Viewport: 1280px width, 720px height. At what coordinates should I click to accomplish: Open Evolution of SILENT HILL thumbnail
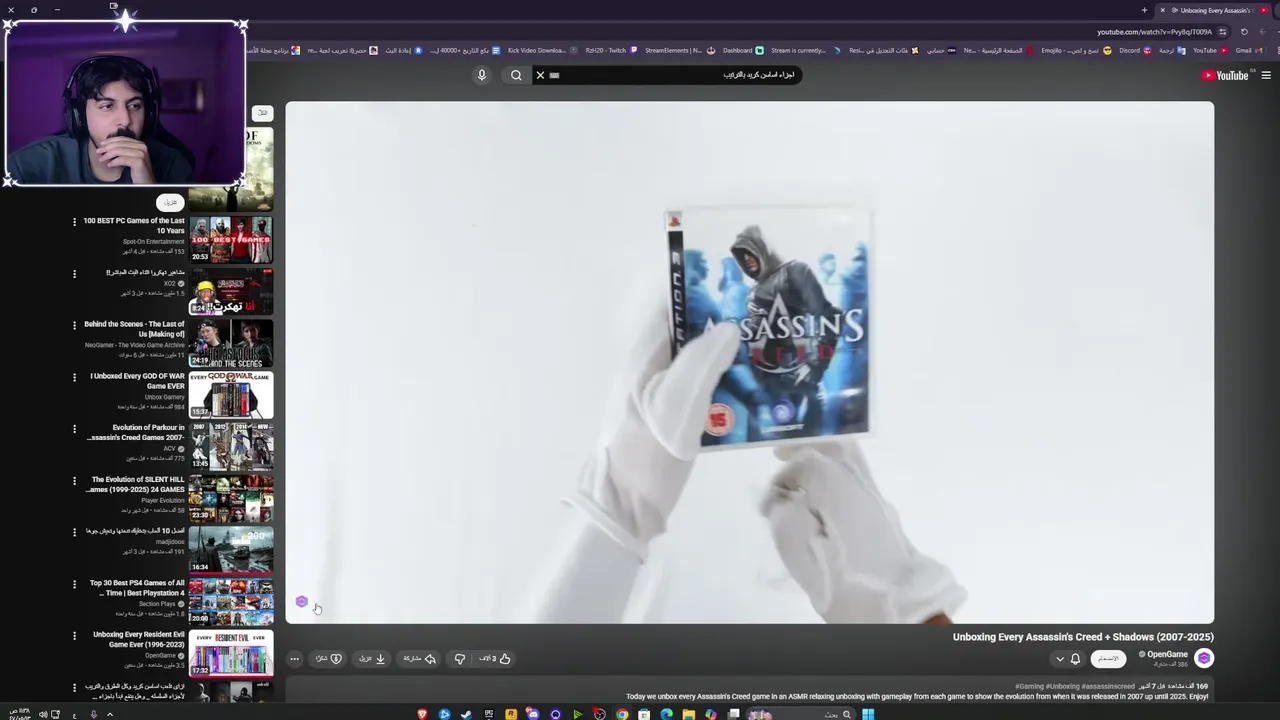[x=231, y=498]
